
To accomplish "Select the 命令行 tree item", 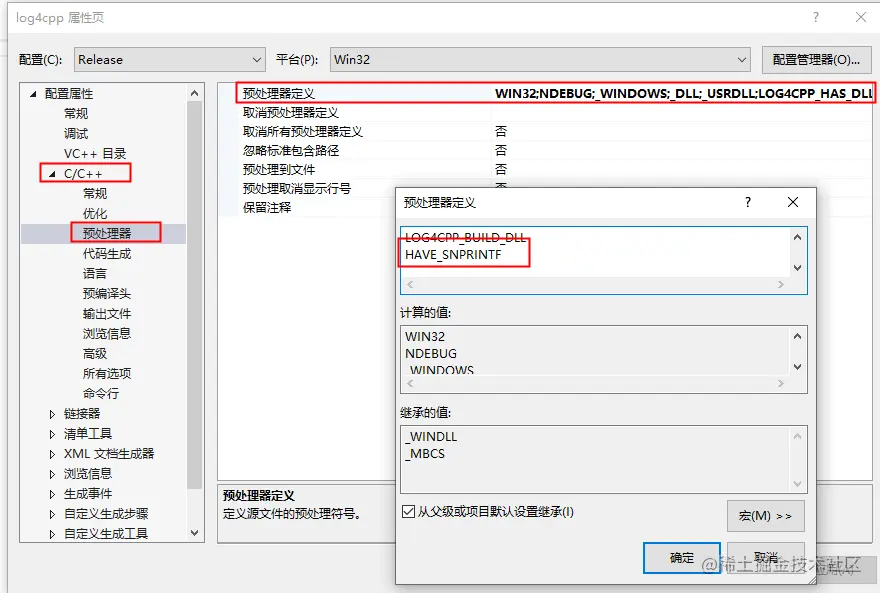I will click(x=101, y=393).
